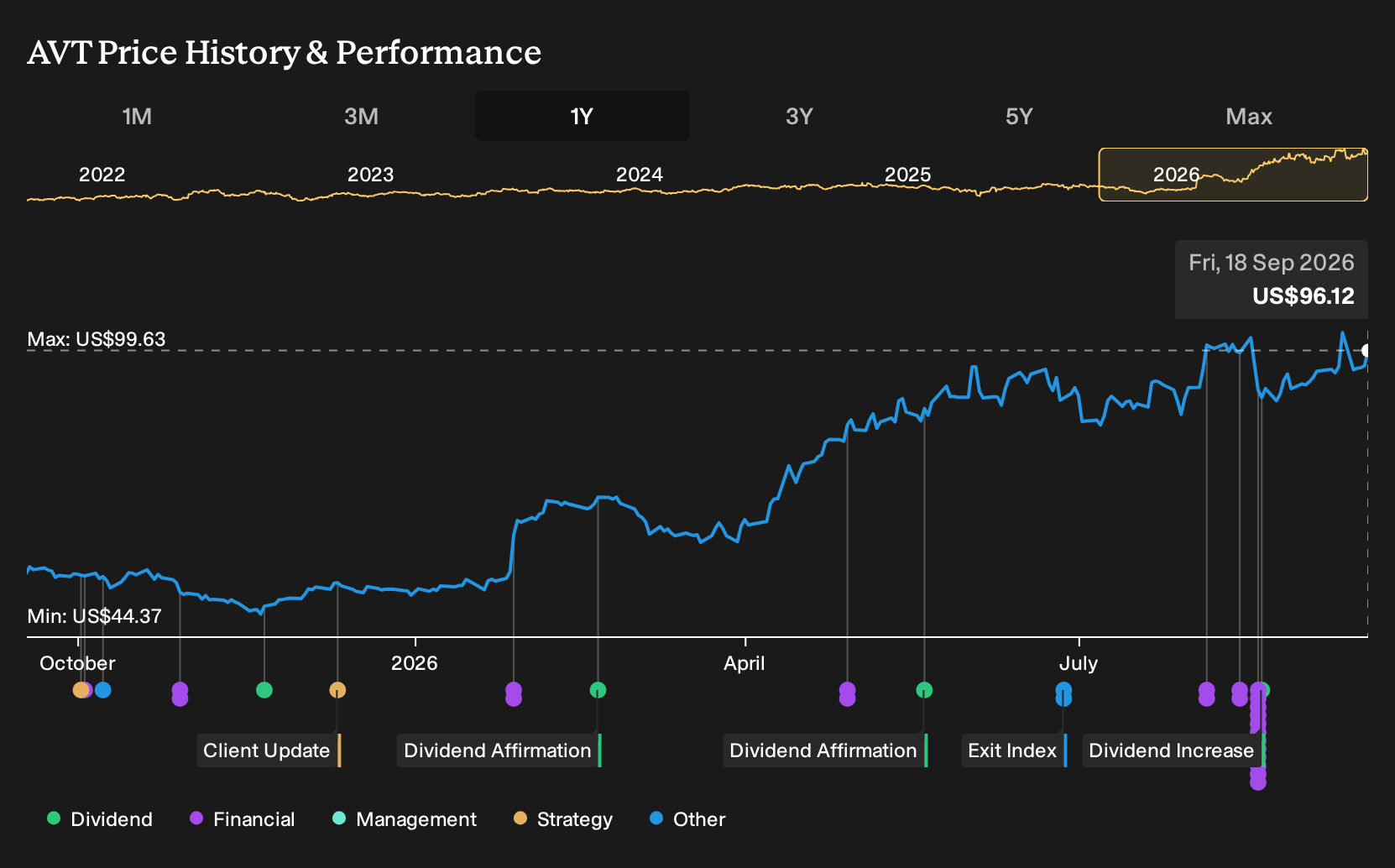Click the July axis label
Screen dimensions: 1395x868
[x=1079, y=663]
